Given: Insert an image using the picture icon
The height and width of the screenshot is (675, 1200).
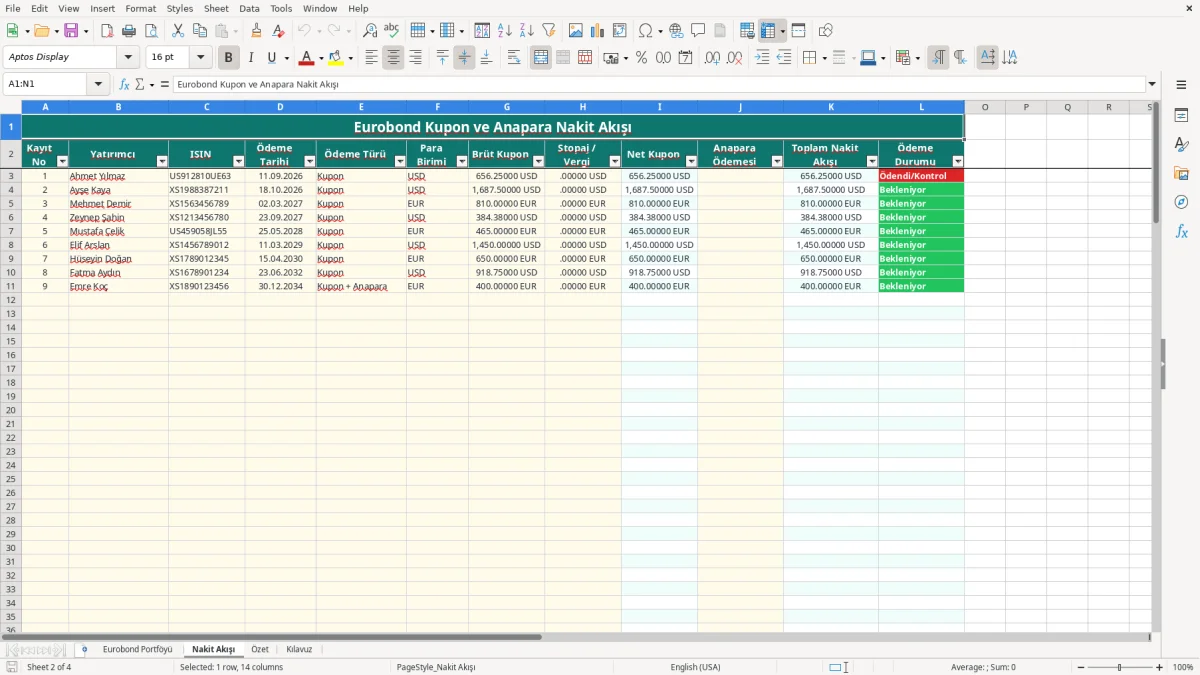Looking at the screenshot, I should (x=576, y=31).
